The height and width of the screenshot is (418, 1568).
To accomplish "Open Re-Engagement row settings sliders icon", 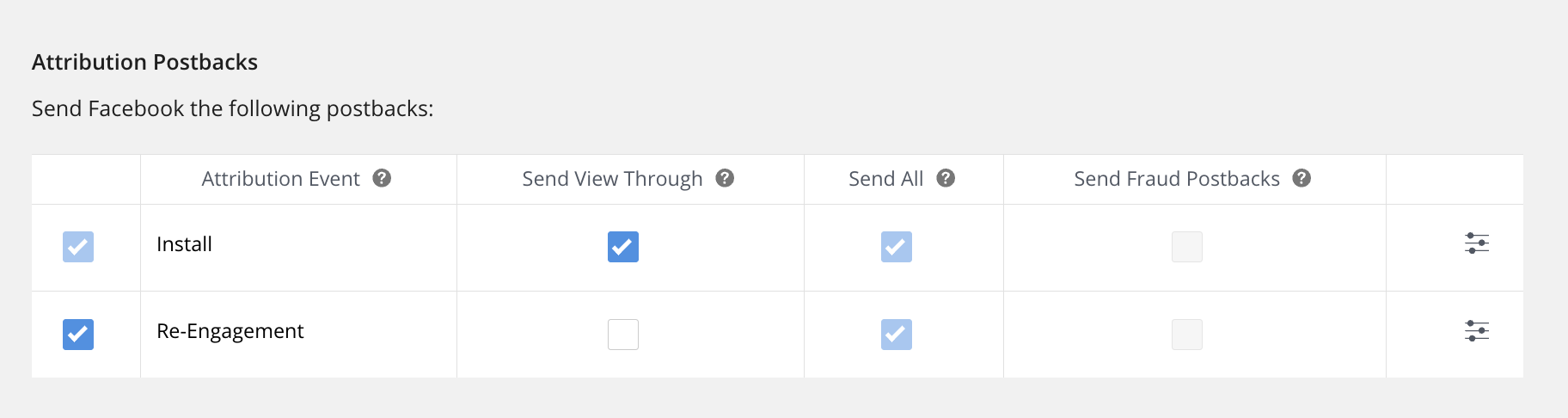I will [x=1477, y=330].
